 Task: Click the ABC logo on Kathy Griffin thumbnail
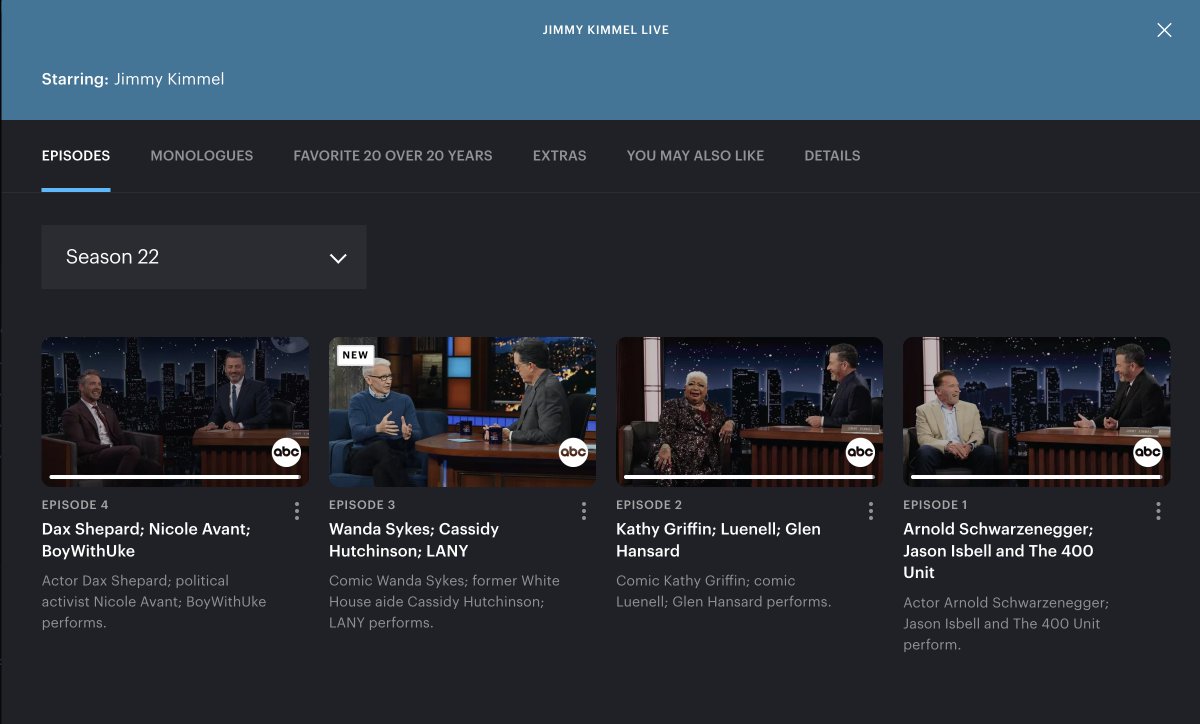860,453
